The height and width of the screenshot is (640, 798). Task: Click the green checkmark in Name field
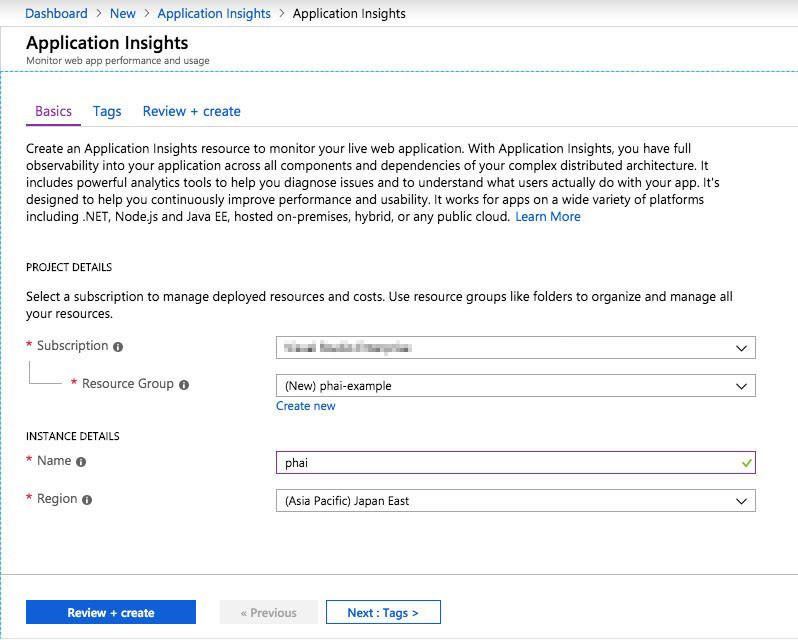pos(746,463)
